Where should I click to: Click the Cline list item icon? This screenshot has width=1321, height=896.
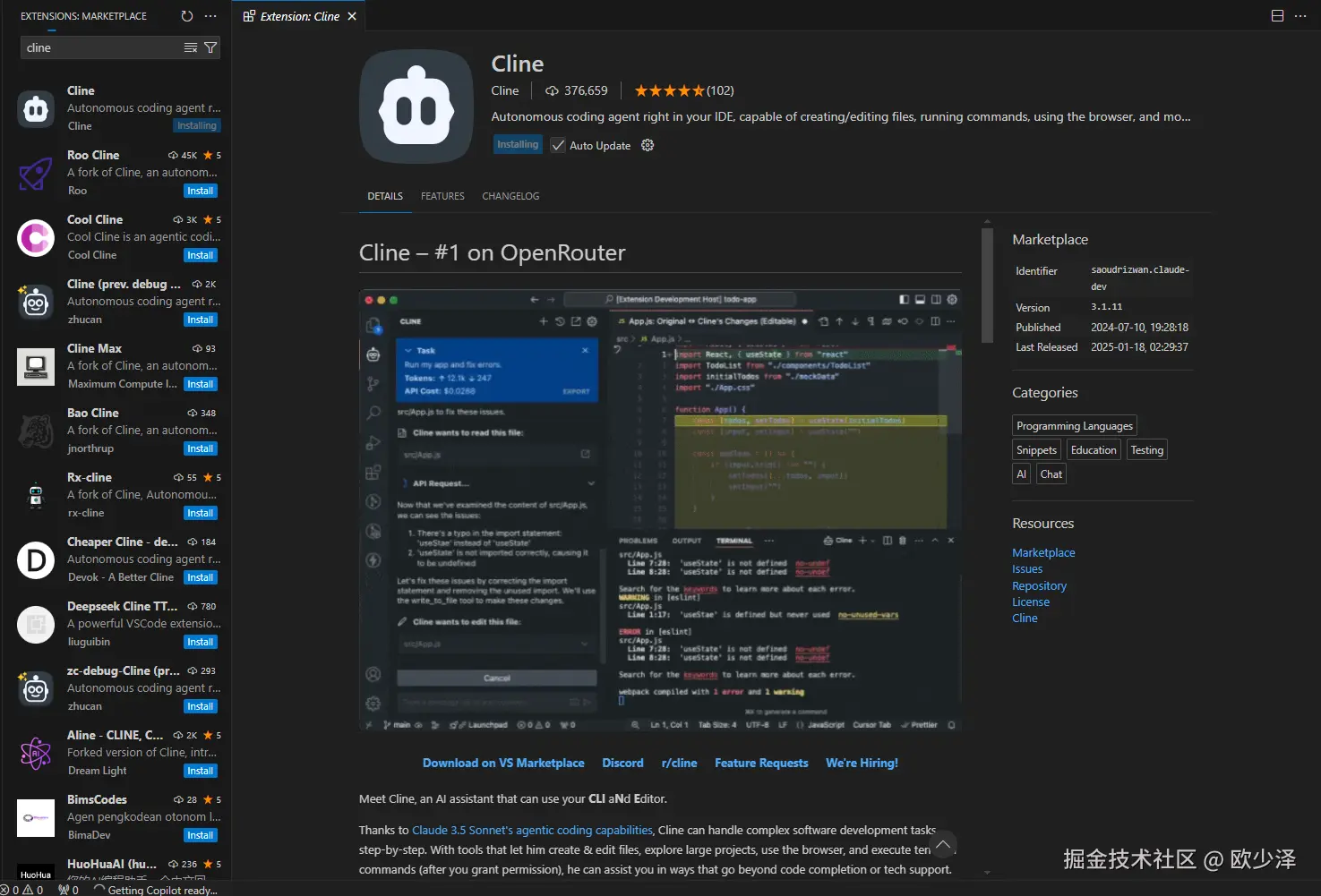(36, 109)
